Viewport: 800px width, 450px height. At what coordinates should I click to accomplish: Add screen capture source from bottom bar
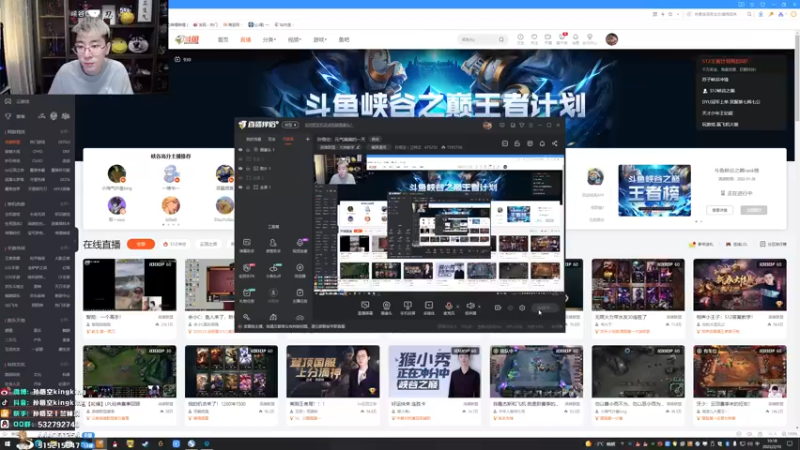365,307
